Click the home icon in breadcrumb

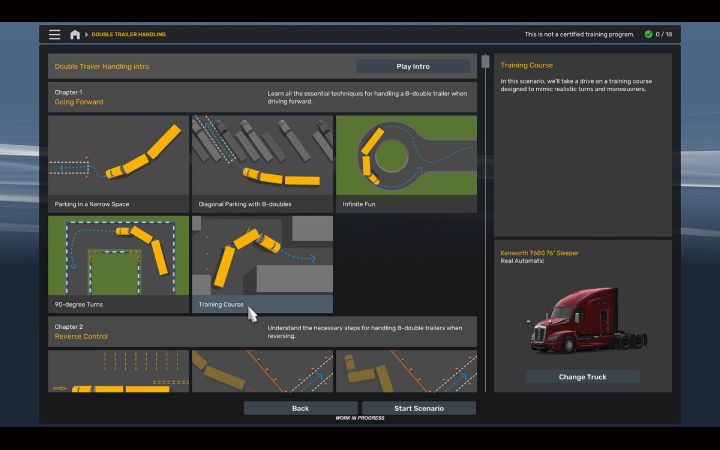click(75, 34)
